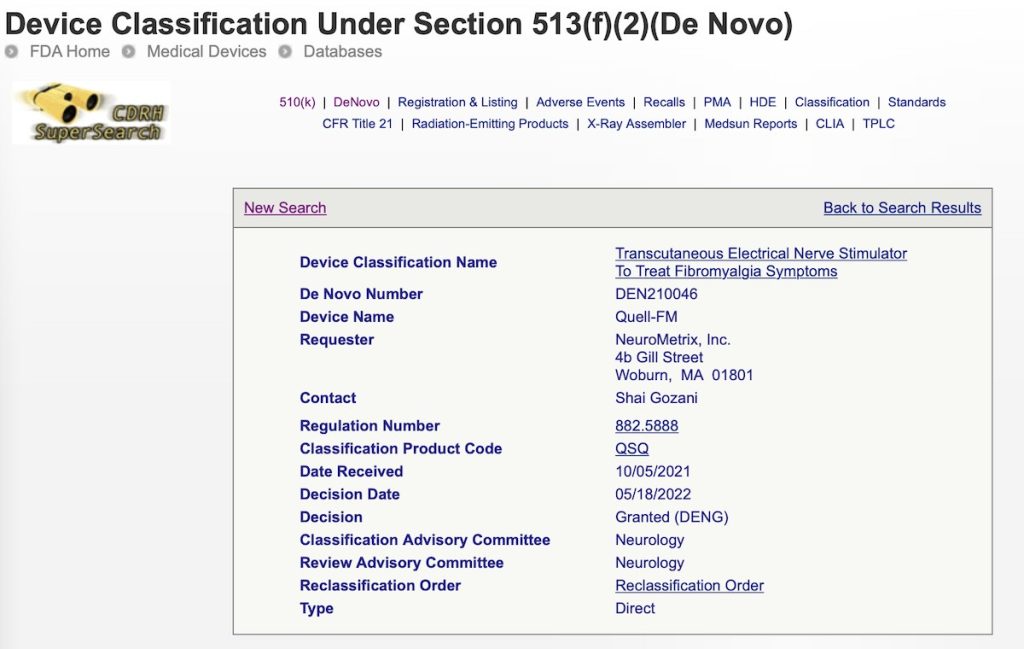Open Medical Devices breadcrumb link

pos(206,51)
